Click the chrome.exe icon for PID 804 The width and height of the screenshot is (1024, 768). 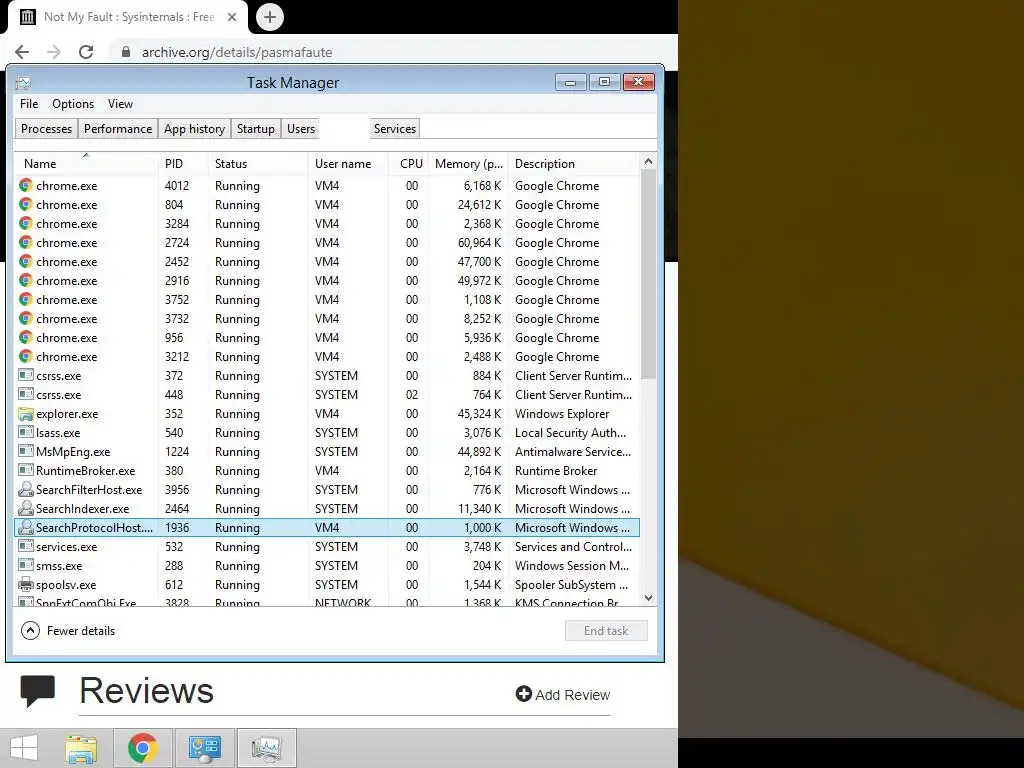coord(25,204)
